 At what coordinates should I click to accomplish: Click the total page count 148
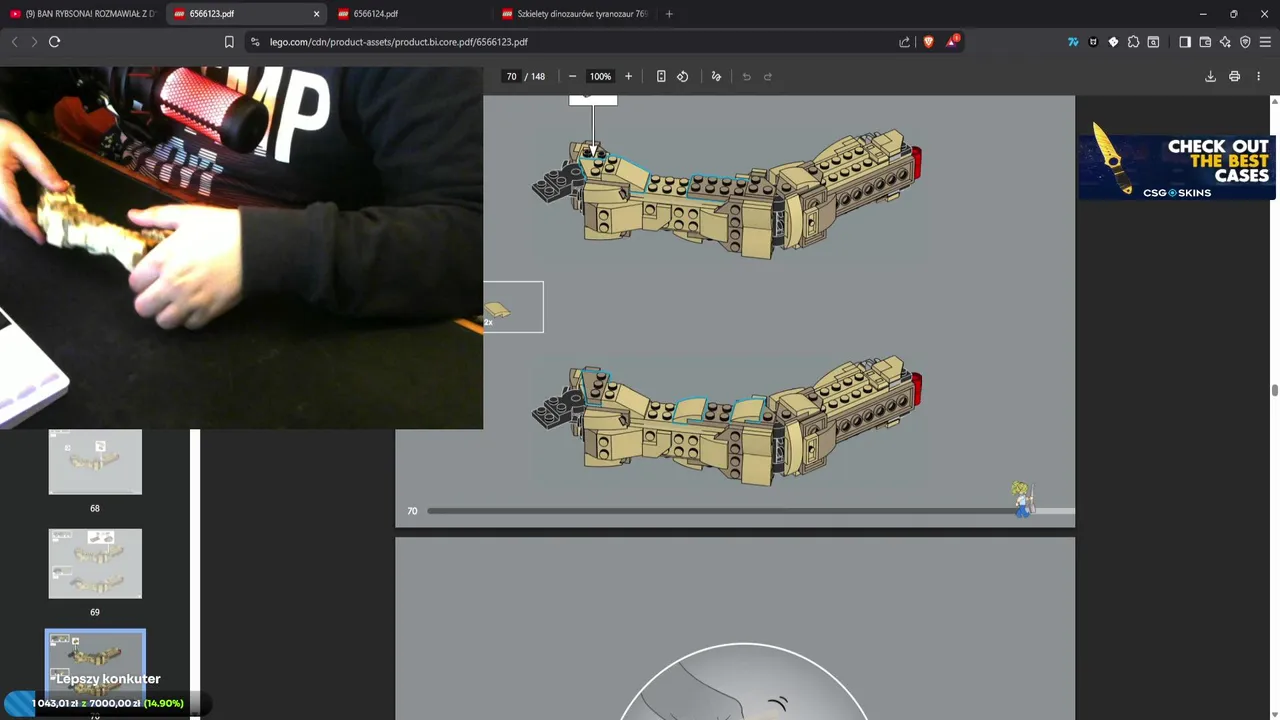click(x=538, y=76)
